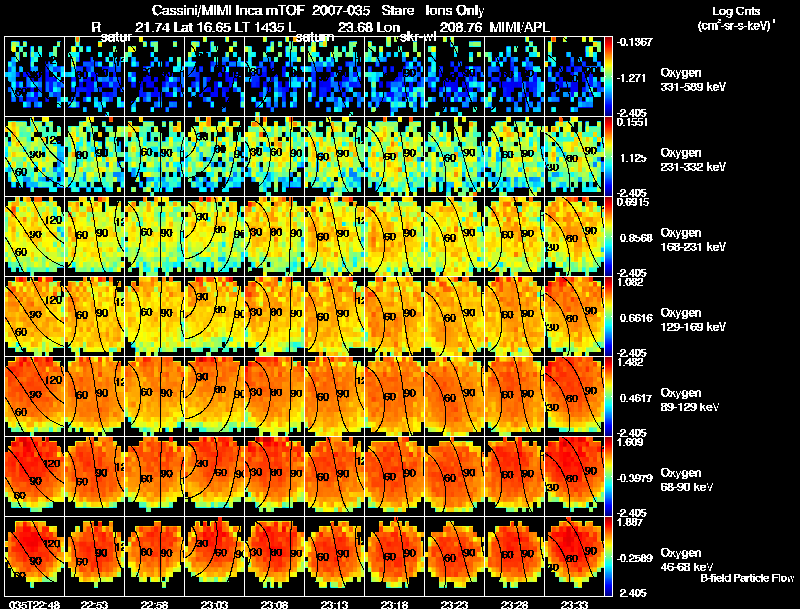The height and width of the screenshot is (609, 800).
Task: Click the time label '23:23'
Action: 455,604
